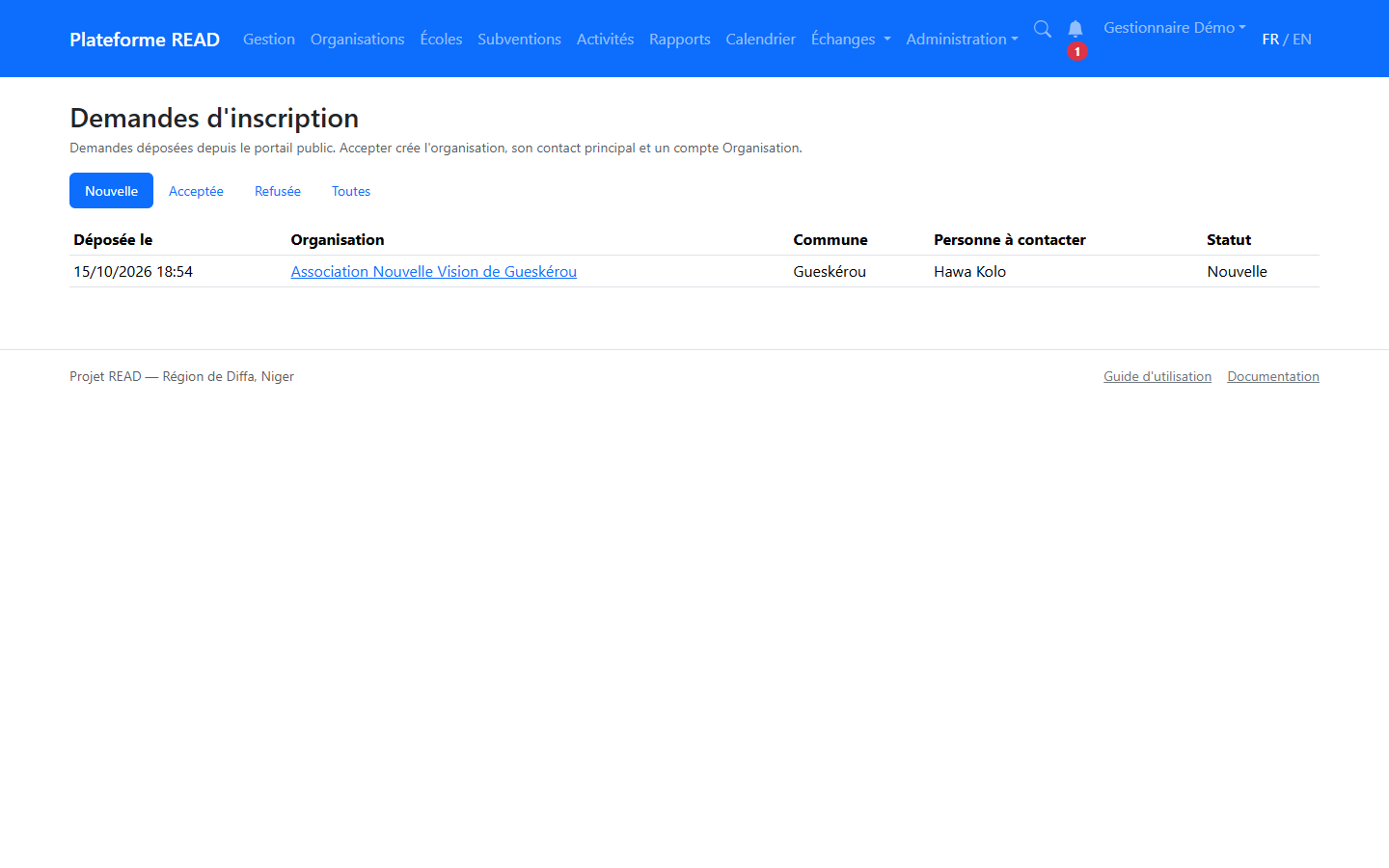Image resolution: width=1389 pixels, height=868 pixels.
Task: Switch language to EN
Action: [x=1302, y=40]
